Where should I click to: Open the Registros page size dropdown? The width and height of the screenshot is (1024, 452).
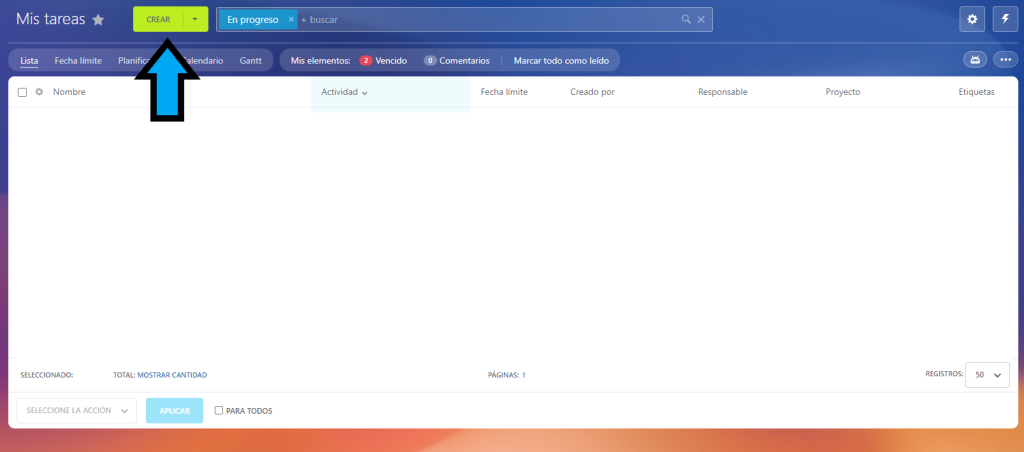986,374
